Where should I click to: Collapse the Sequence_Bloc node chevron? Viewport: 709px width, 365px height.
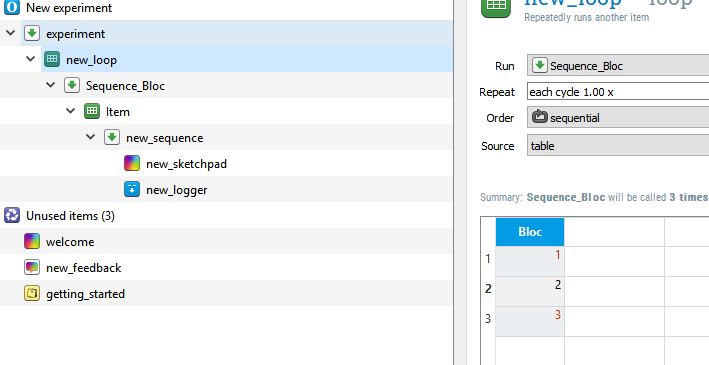(x=51, y=85)
